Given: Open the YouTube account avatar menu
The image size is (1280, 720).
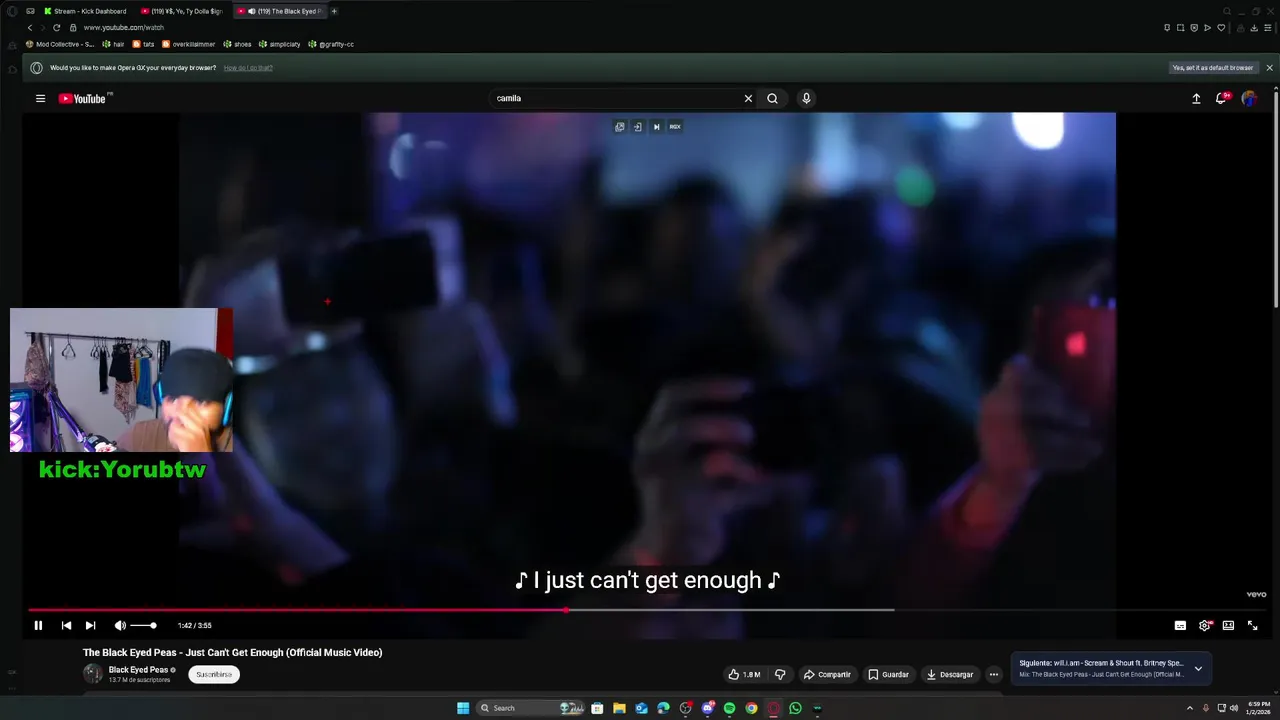Looking at the screenshot, I should (1249, 98).
